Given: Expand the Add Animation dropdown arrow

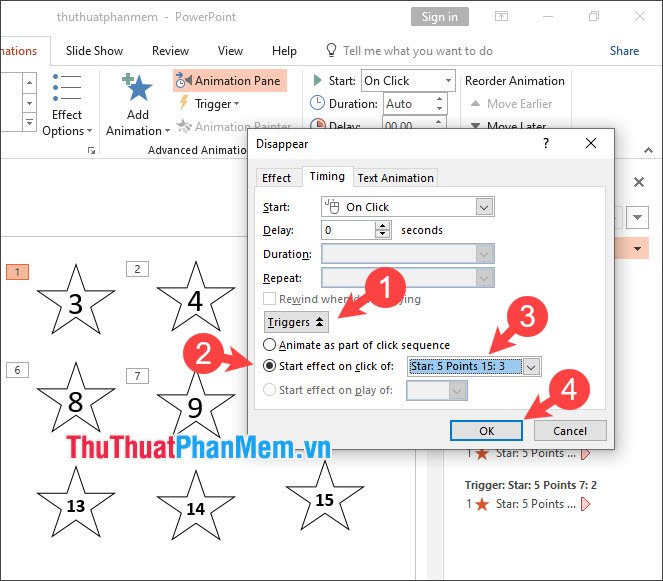Looking at the screenshot, I should point(167,131).
